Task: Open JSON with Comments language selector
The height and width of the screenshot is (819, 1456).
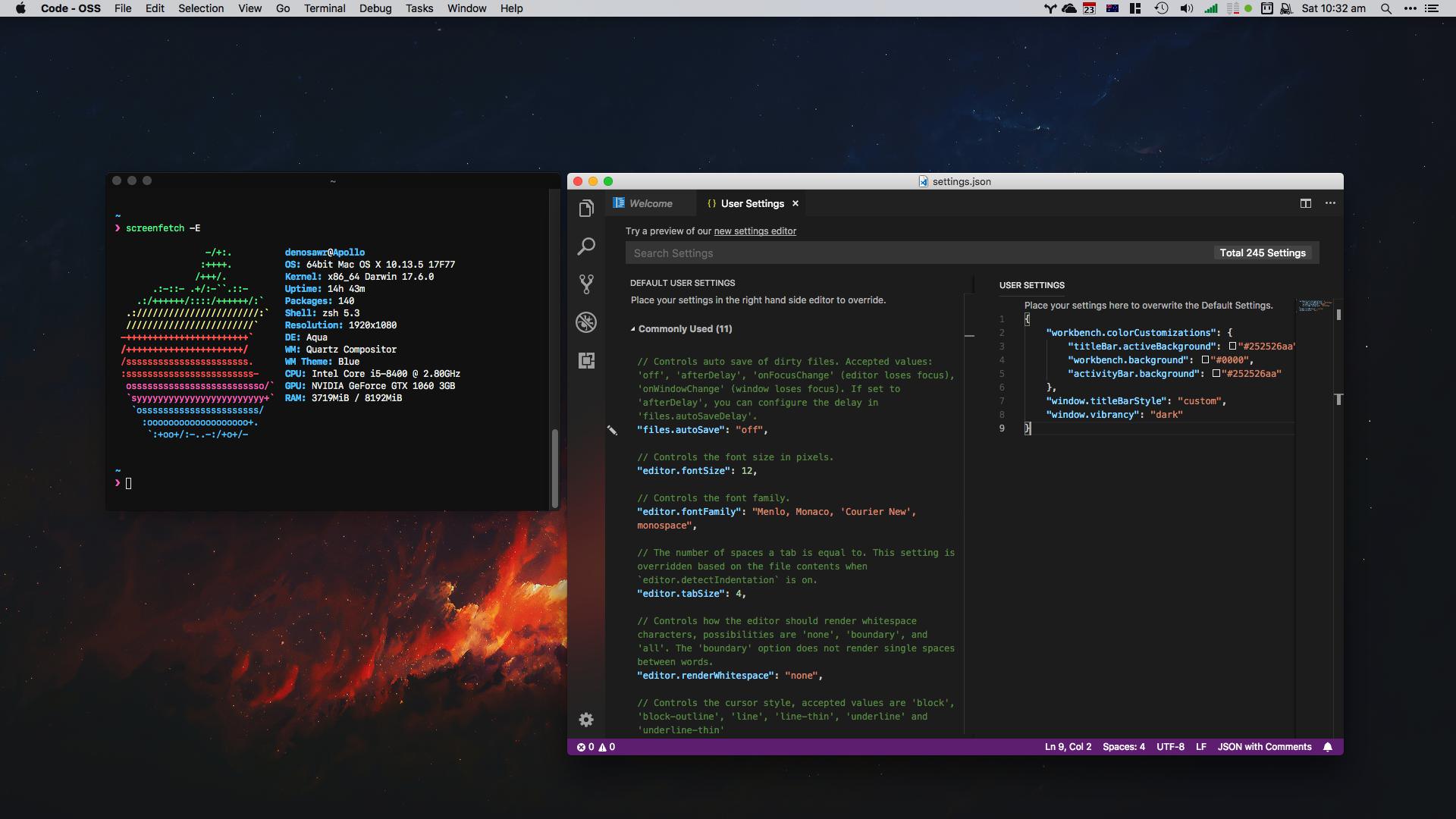Action: pyautogui.click(x=1264, y=747)
